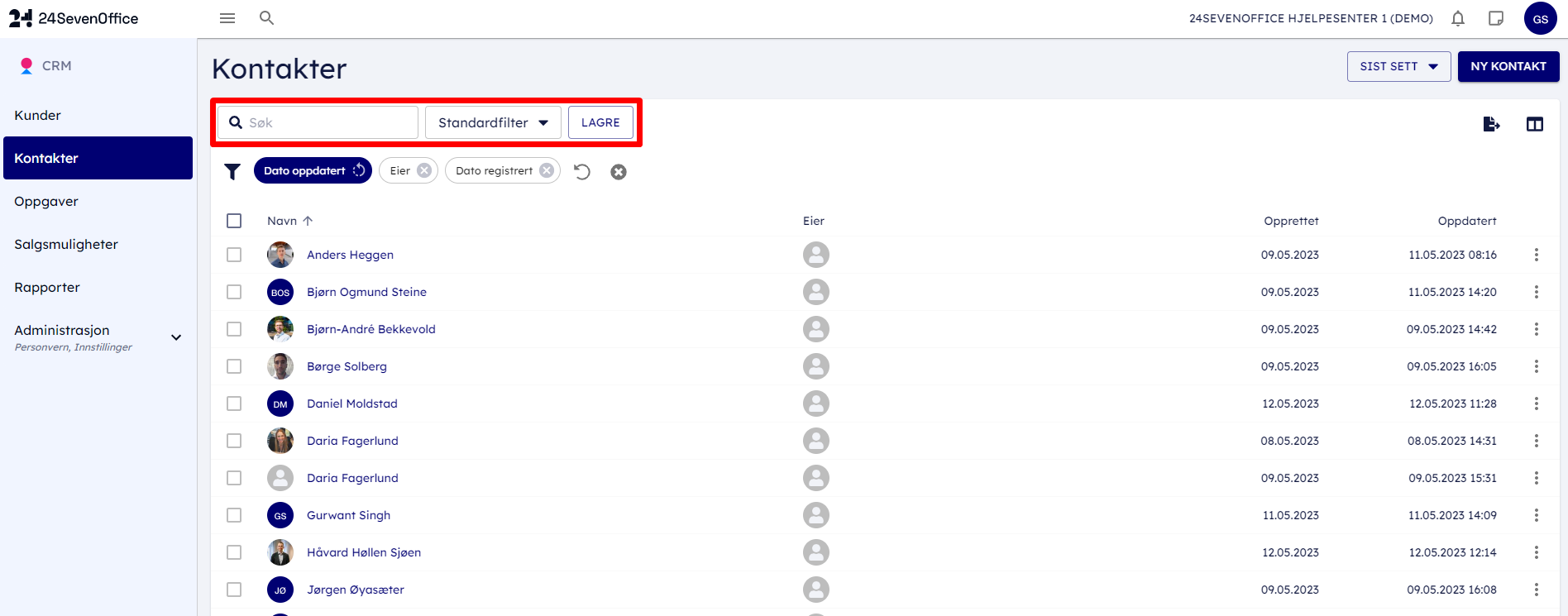
Task: Open the Standardfilter dropdown
Action: coord(493,122)
